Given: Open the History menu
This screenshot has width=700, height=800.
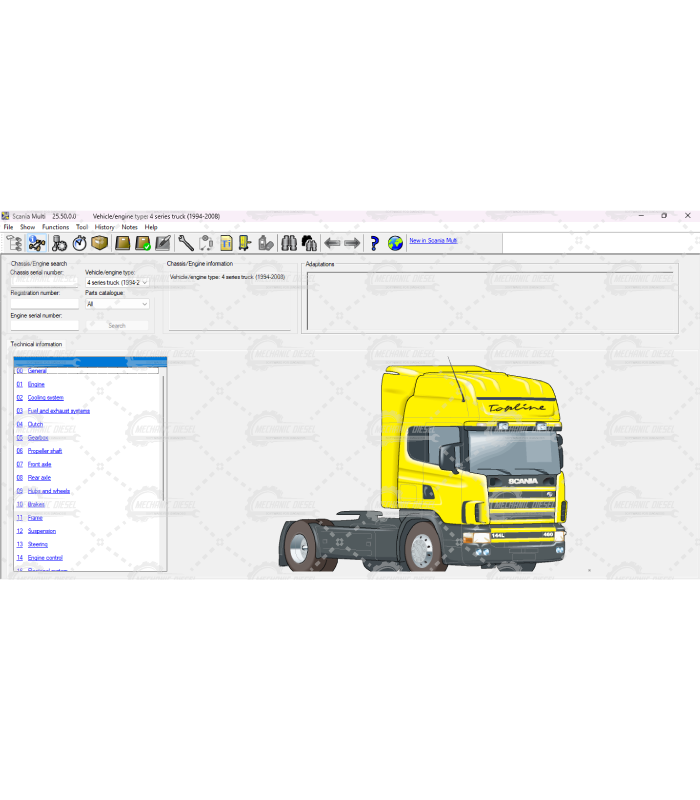Looking at the screenshot, I should coord(104,227).
